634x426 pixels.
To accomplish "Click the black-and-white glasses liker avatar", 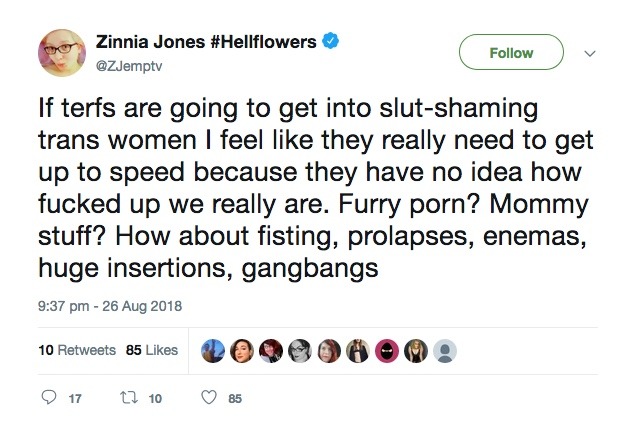I will click(x=300, y=350).
